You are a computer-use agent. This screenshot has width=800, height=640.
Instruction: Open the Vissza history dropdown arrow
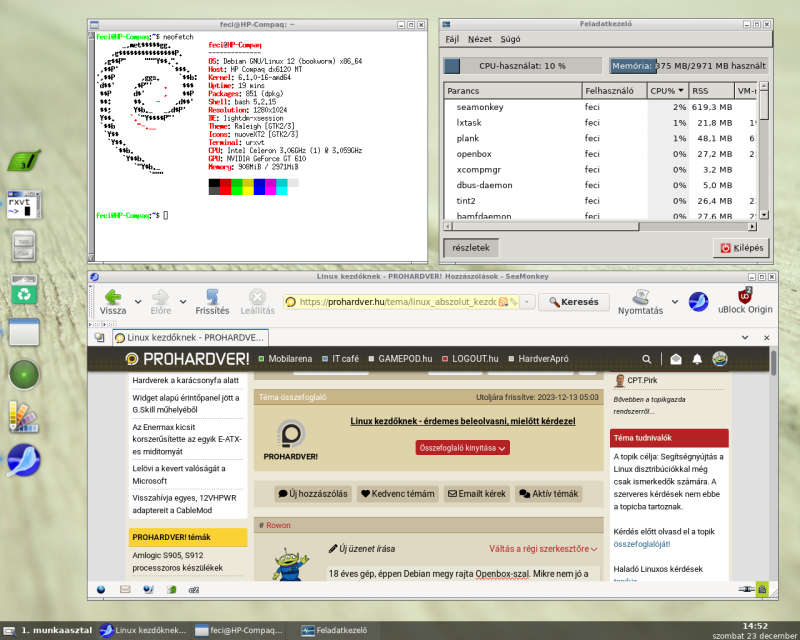[x=138, y=302]
